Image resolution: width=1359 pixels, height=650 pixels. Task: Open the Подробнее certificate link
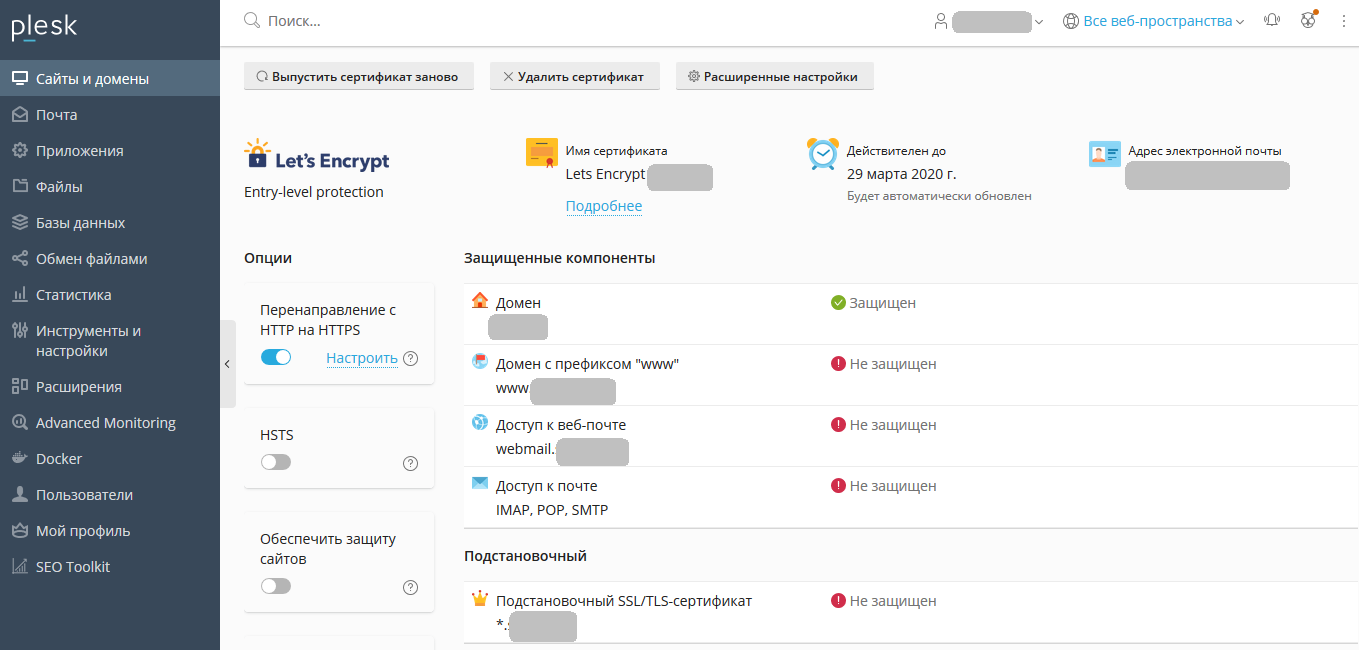point(604,206)
